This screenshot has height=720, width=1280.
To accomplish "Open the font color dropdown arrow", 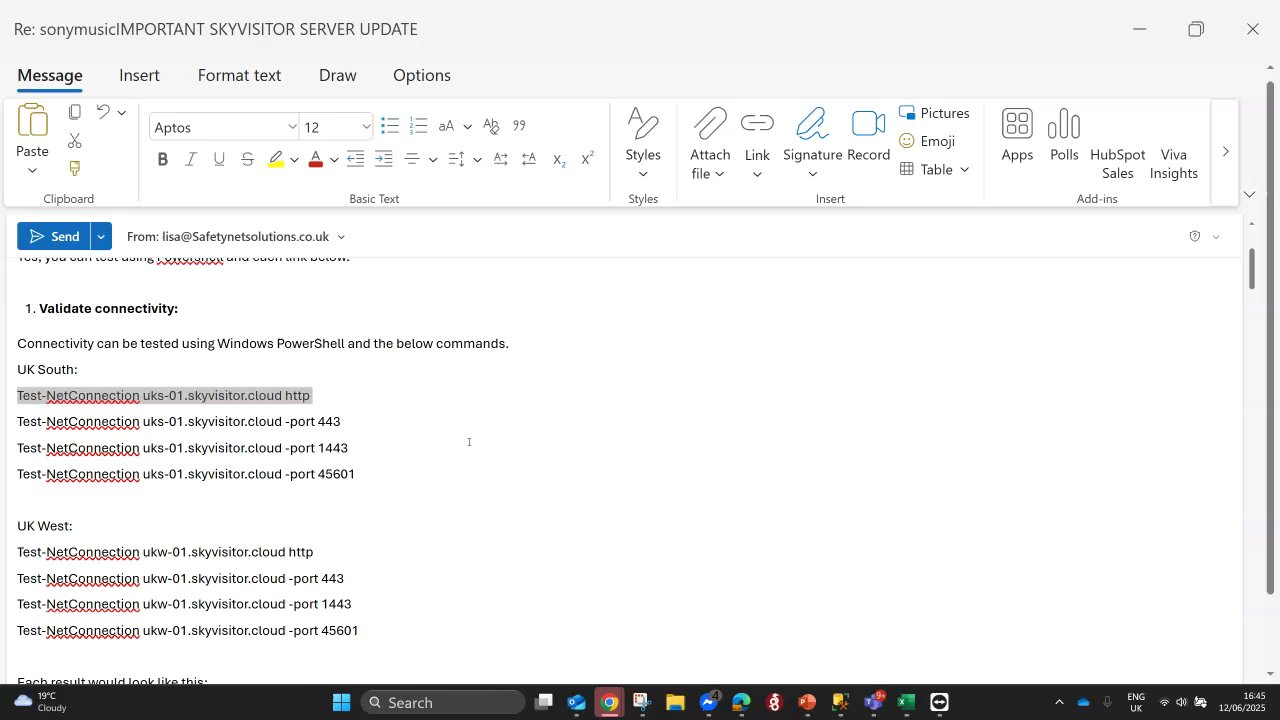I will click(x=334, y=160).
